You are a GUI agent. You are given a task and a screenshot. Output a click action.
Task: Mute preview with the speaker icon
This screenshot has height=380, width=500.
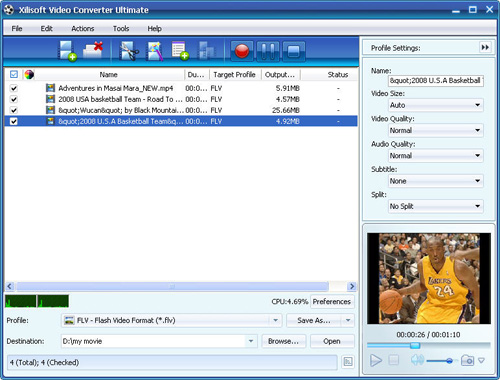click(x=417, y=360)
